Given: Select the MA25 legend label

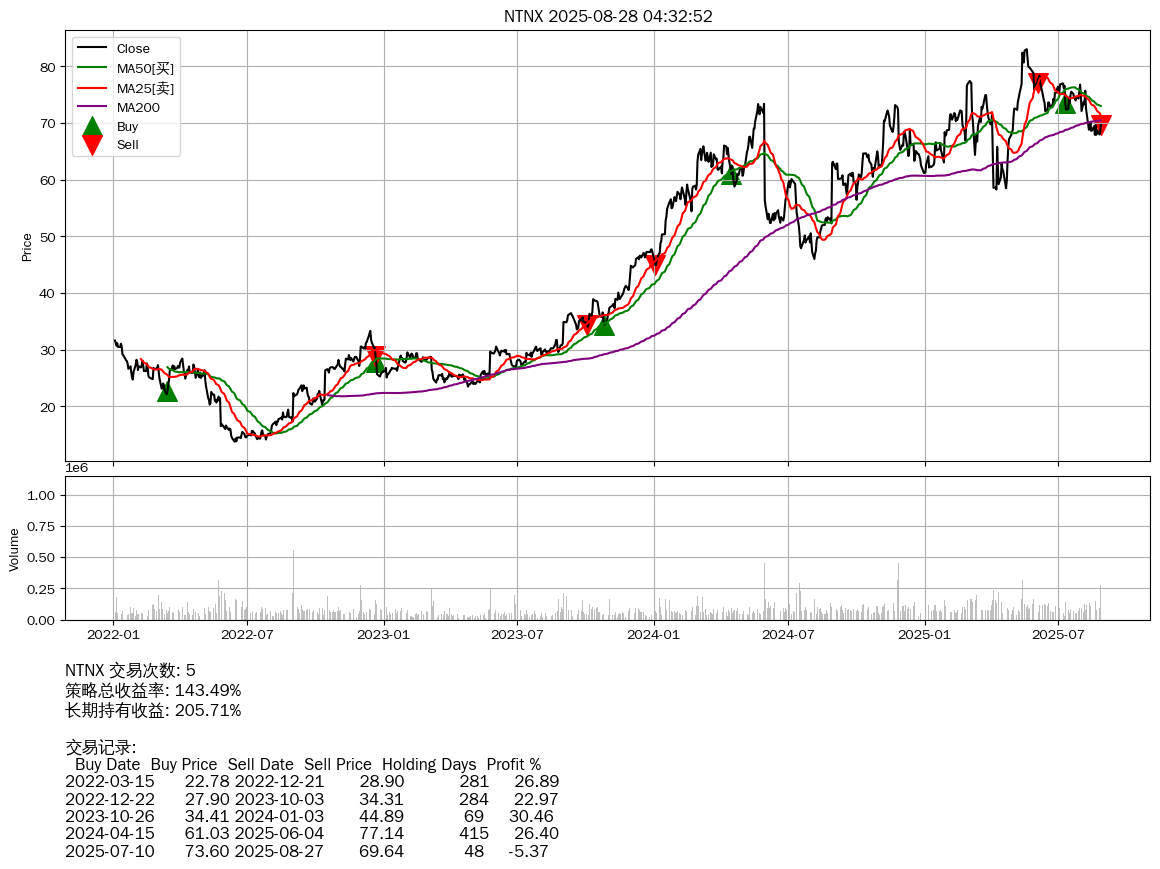Looking at the screenshot, I should click(145, 88).
